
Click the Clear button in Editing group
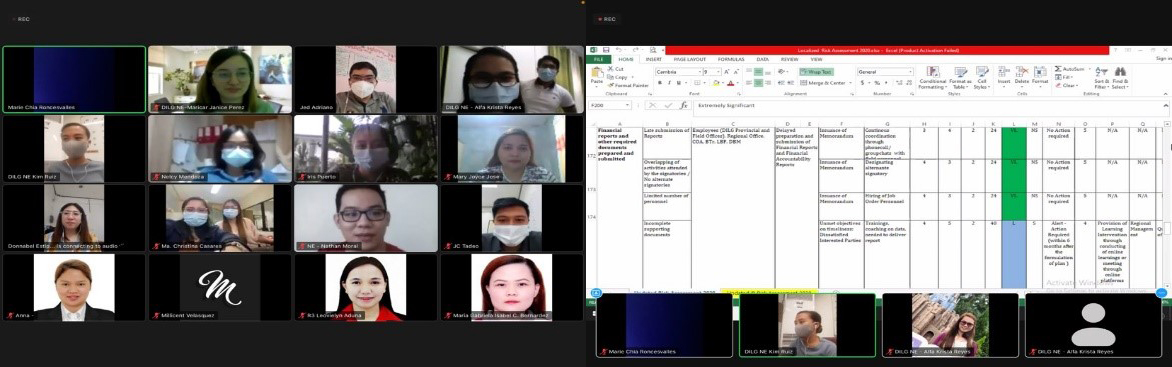[1067, 85]
